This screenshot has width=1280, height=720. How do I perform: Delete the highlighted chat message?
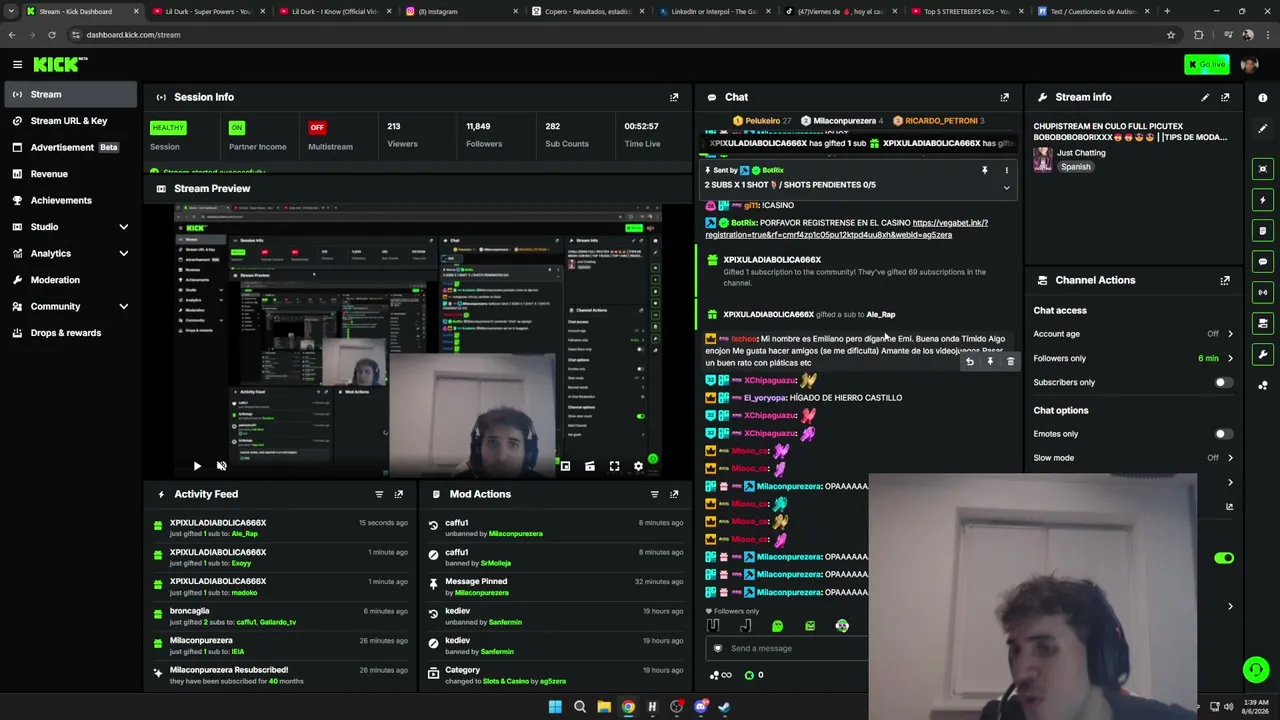point(1010,361)
